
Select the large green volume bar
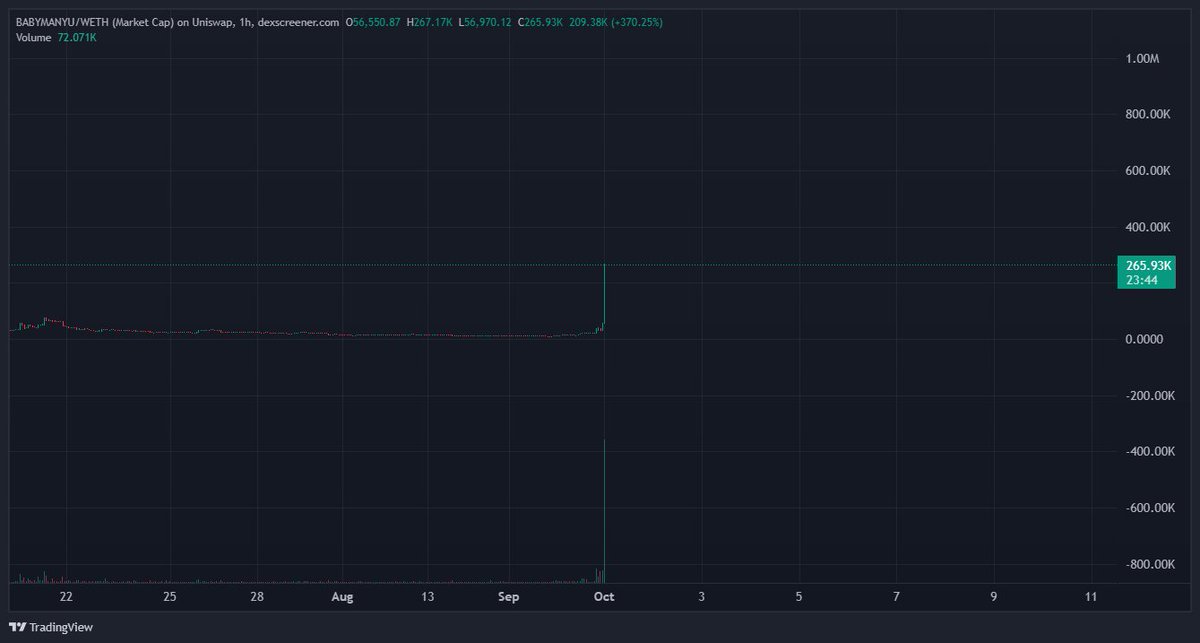tap(605, 510)
